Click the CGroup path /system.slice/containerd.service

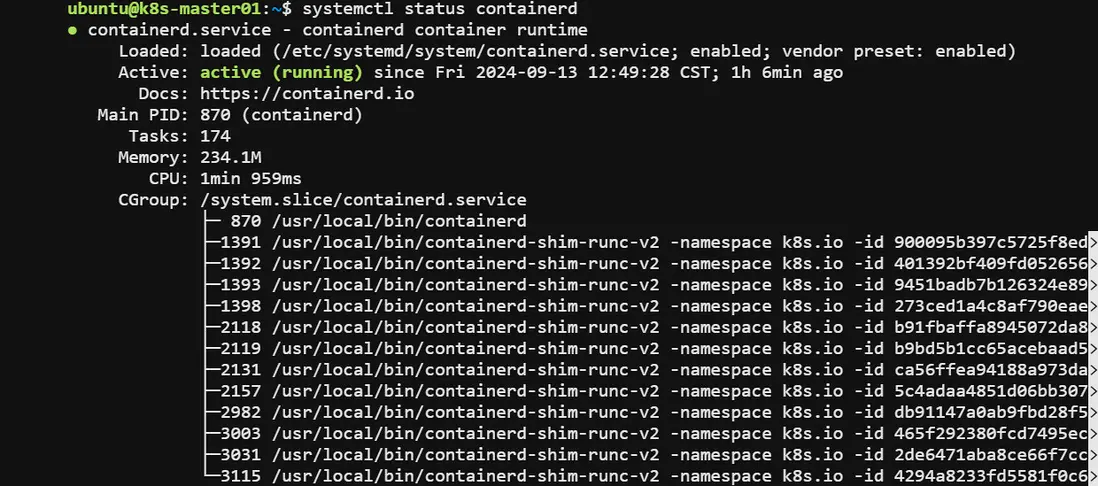[x=363, y=200]
